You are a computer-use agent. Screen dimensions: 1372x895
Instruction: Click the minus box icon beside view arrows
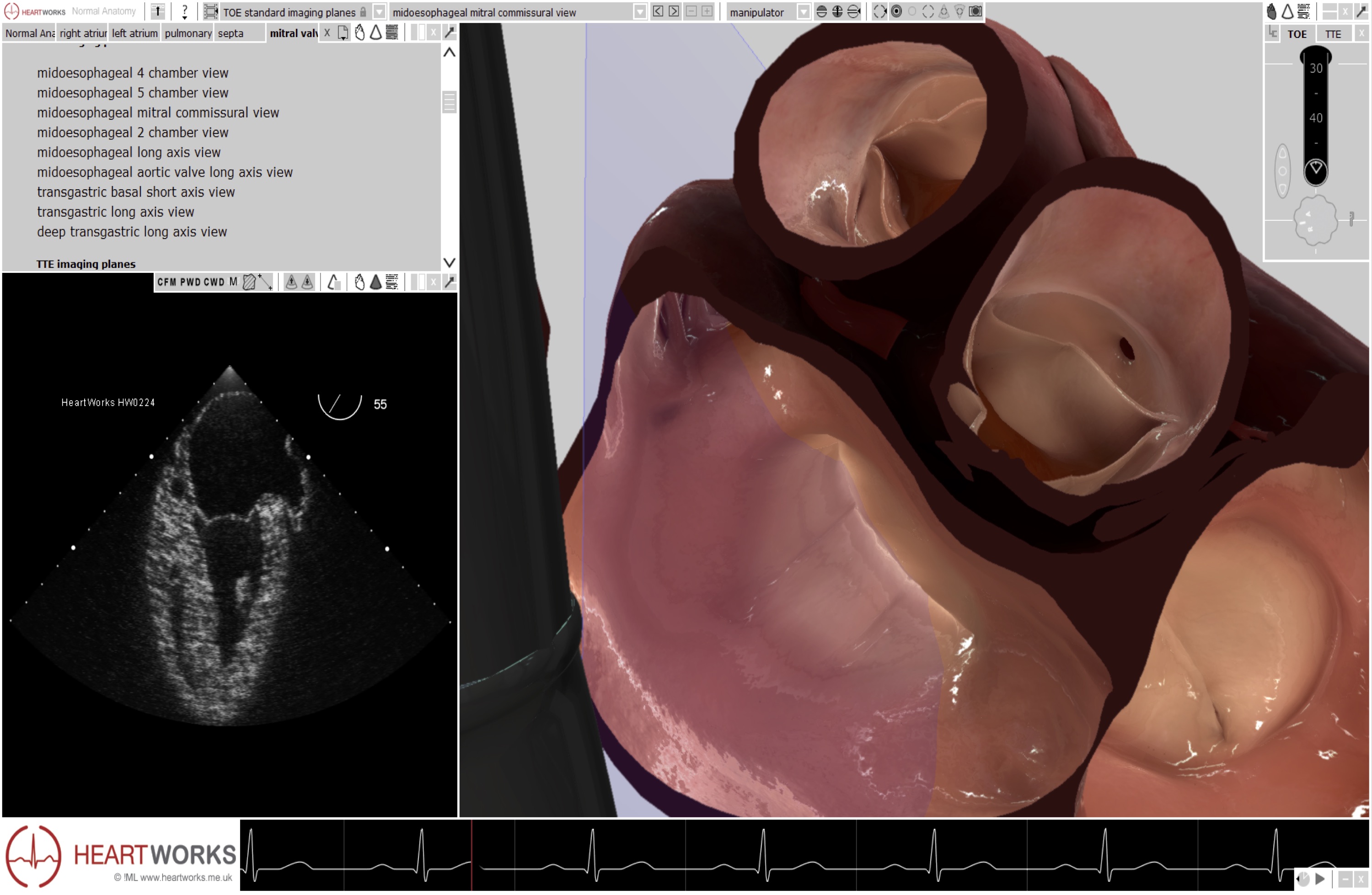[692, 11]
